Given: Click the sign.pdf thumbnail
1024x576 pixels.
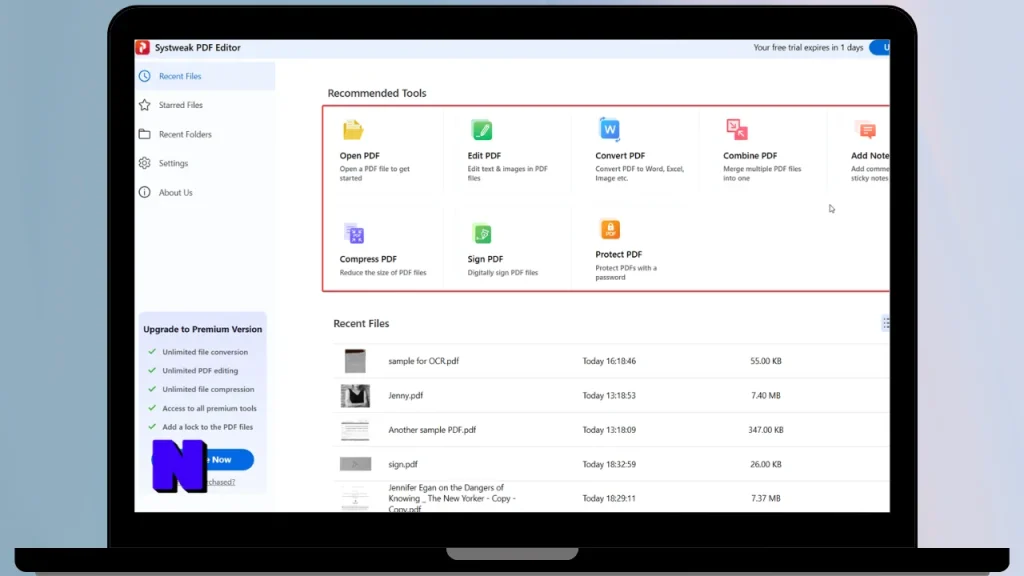Looking at the screenshot, I should click(355, 464).
